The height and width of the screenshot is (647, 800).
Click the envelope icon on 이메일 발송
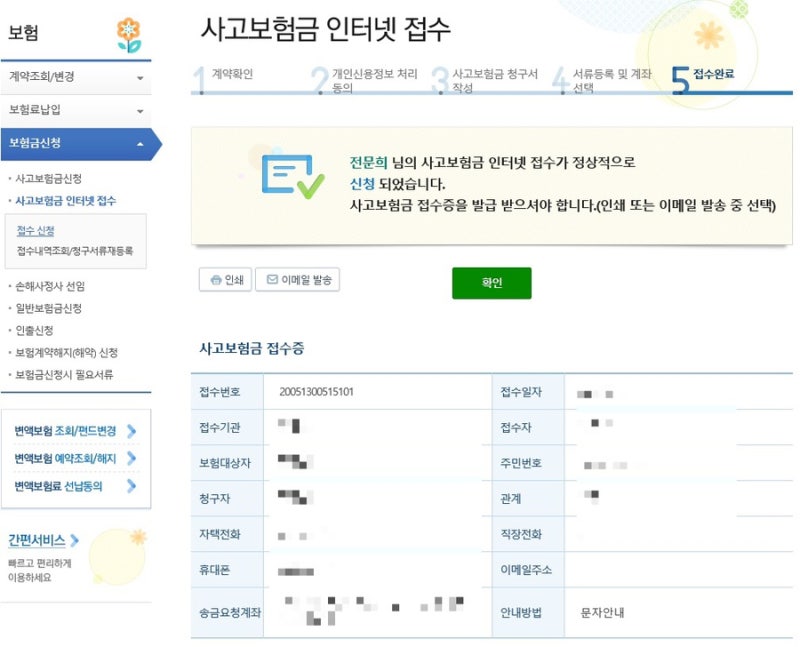(272, 279)
